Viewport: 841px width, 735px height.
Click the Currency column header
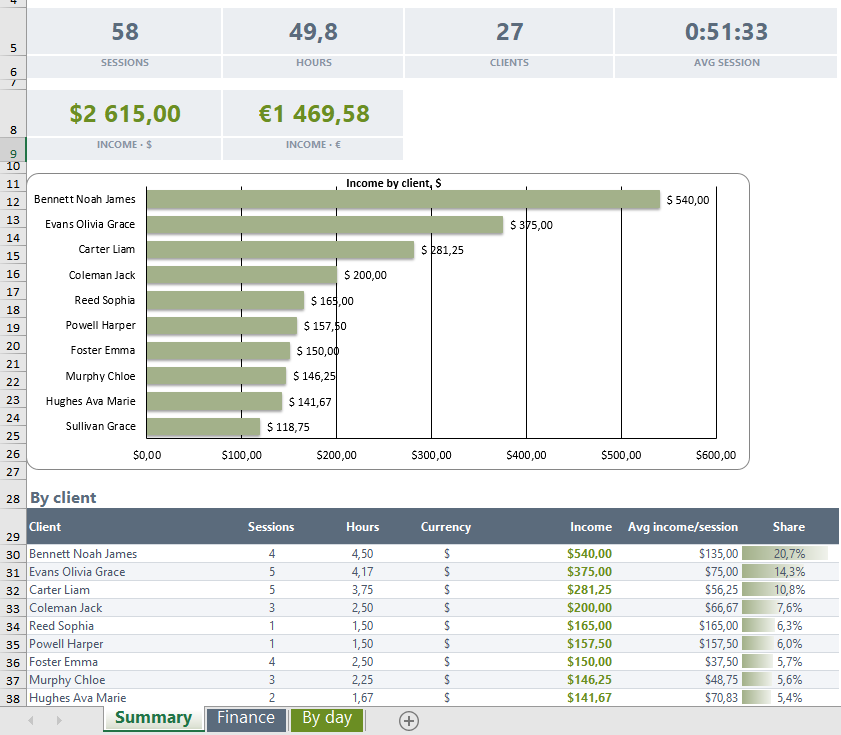point(446,527)
